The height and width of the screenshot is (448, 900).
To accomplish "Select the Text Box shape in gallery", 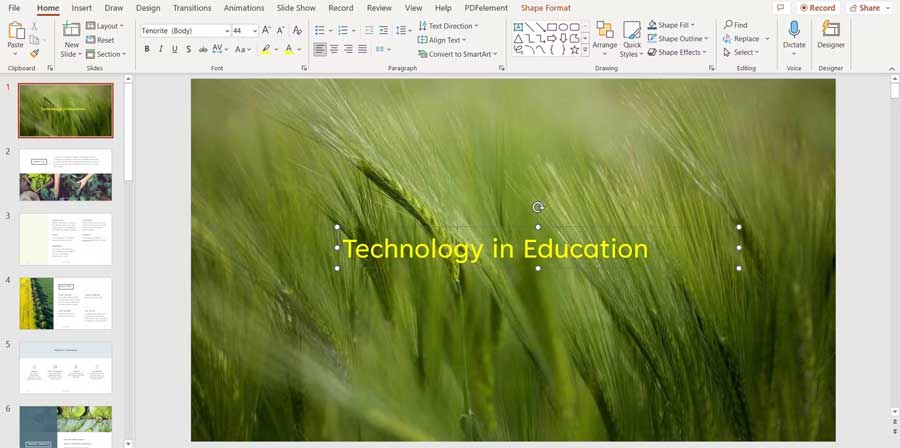I will tap(518, 27).
